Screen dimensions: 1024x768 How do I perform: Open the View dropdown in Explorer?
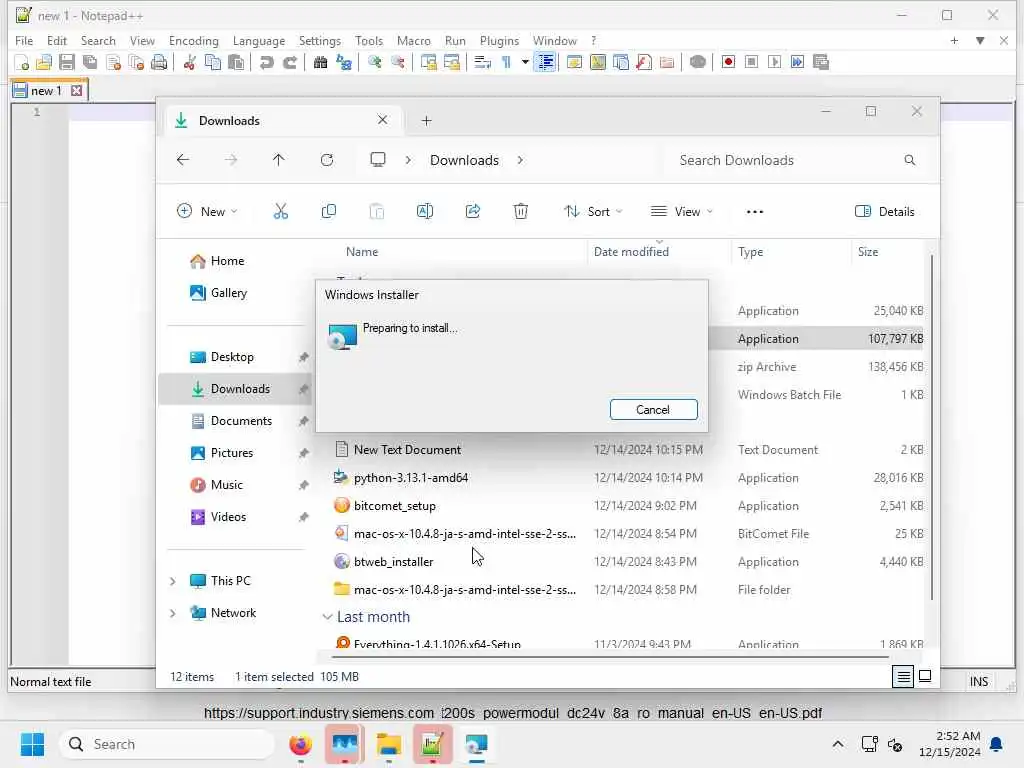click(x=681, y=211)
